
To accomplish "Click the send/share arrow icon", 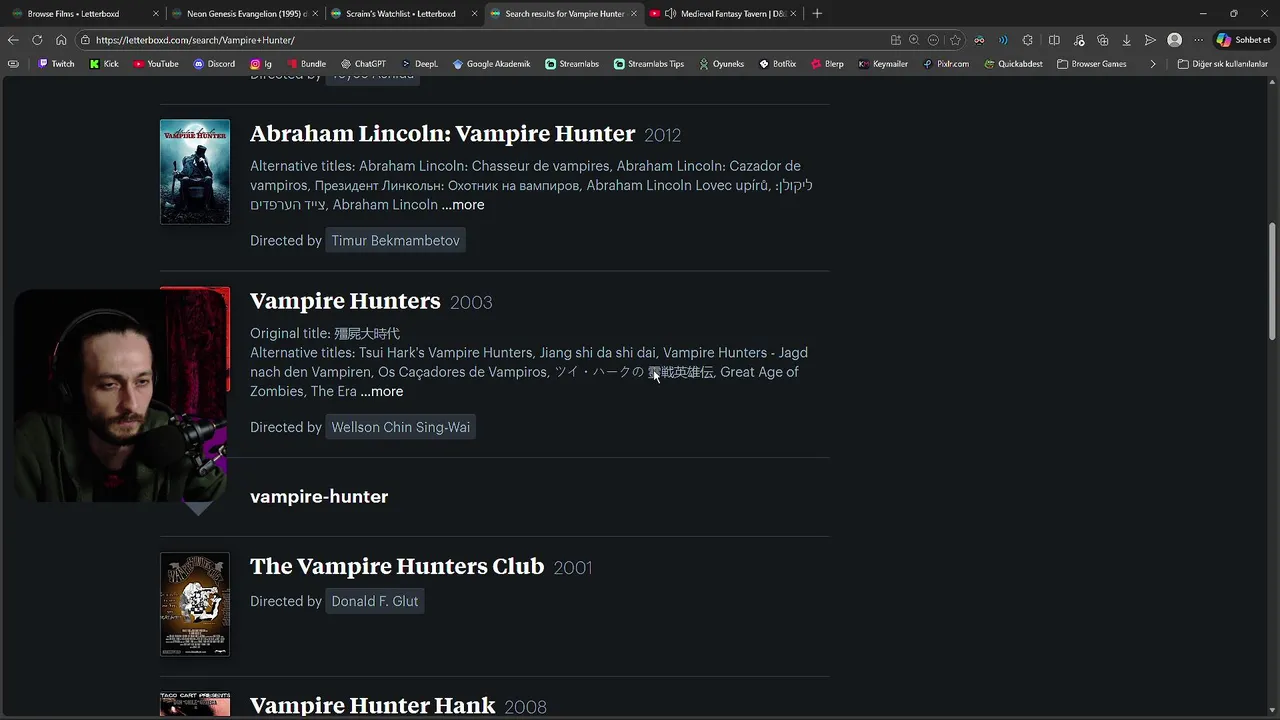I will pos(1151,40).
